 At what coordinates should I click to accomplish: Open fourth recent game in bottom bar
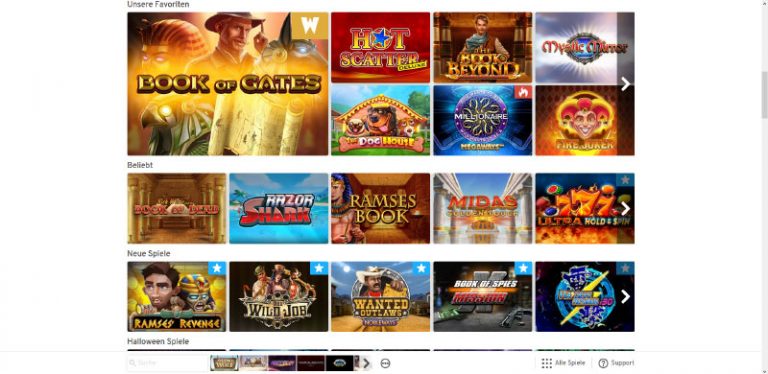(x=311, y=363)
